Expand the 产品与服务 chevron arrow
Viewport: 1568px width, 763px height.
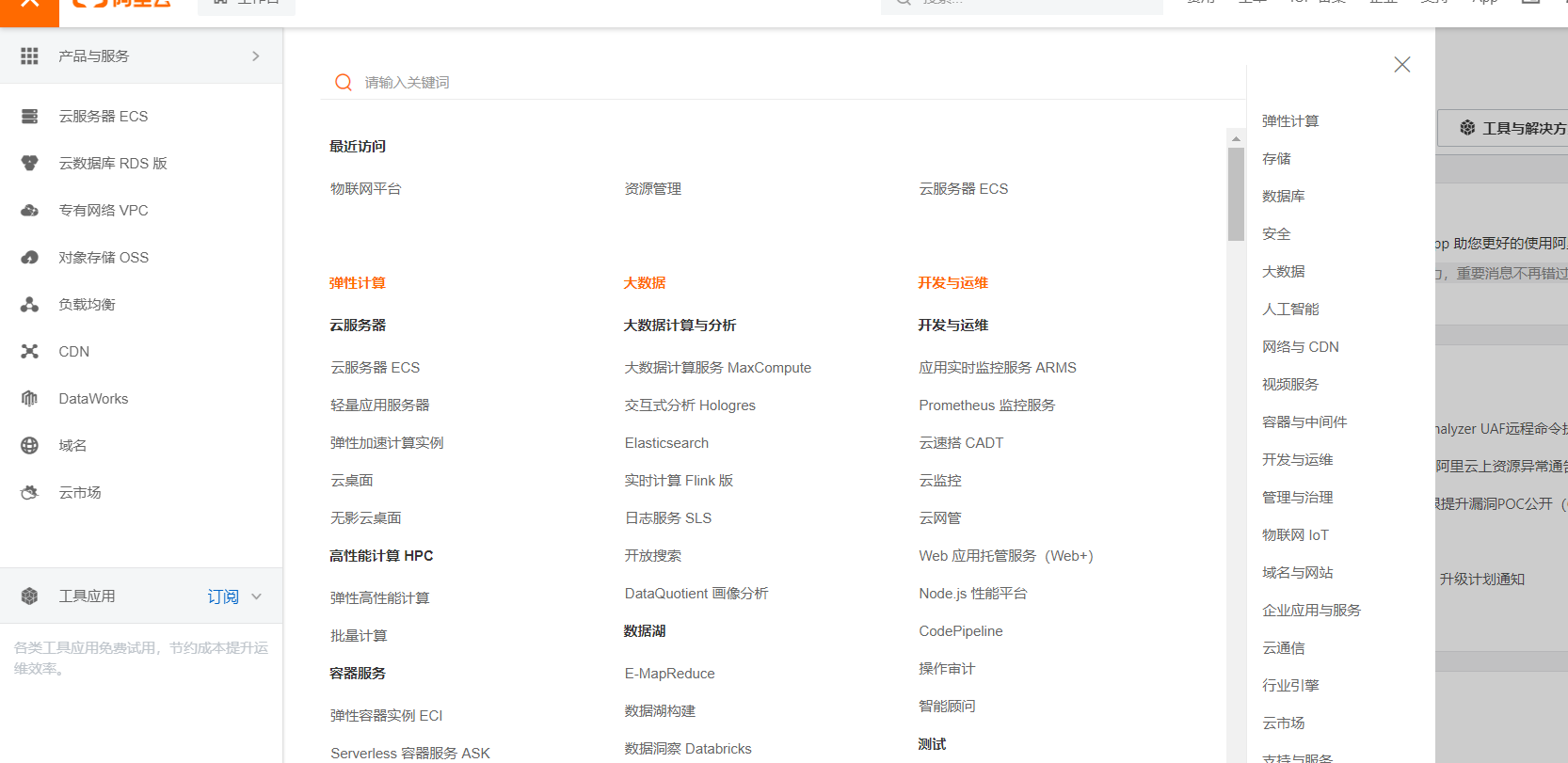click(x=256, y=56)
